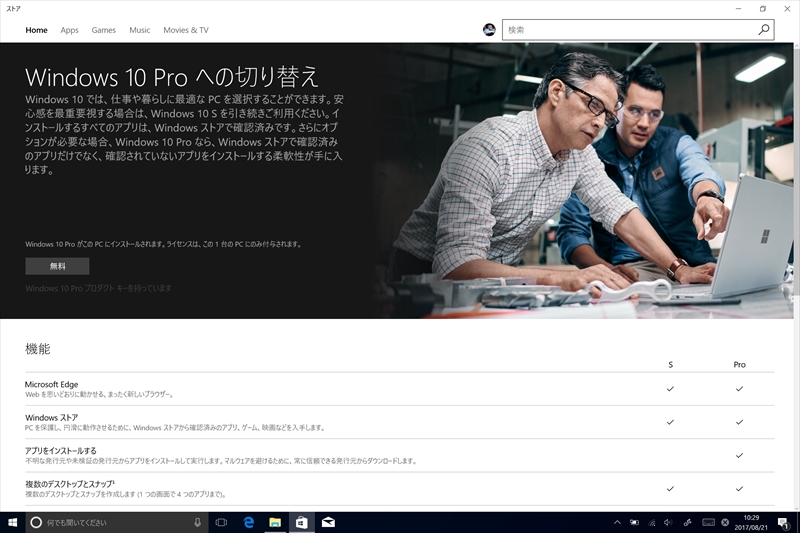Click the Cortana circle icon

point(36,522)
